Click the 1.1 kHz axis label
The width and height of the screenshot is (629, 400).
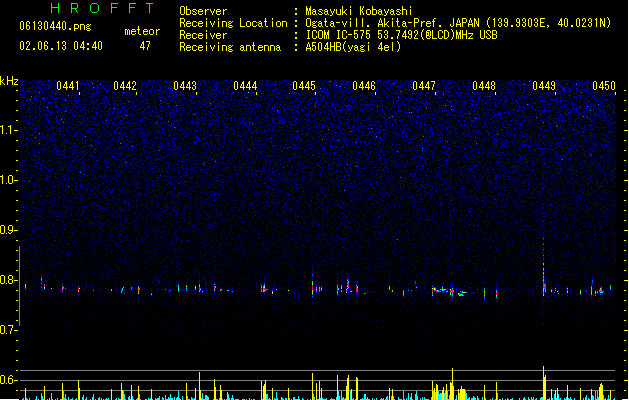click(9, 130)
